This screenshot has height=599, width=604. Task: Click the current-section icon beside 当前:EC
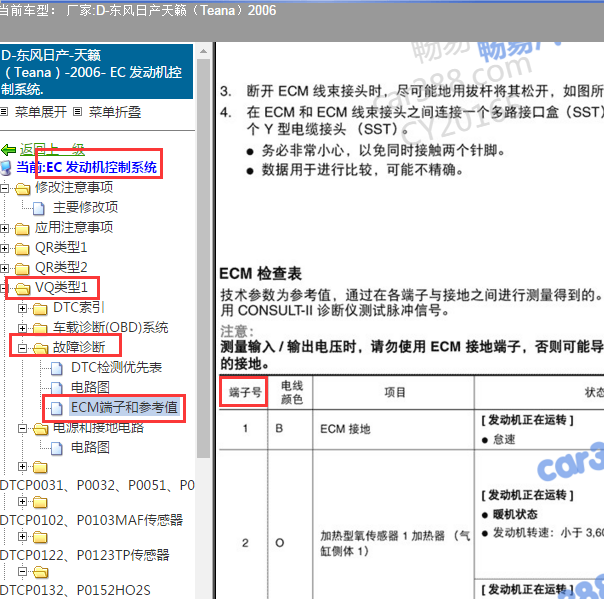6,168
